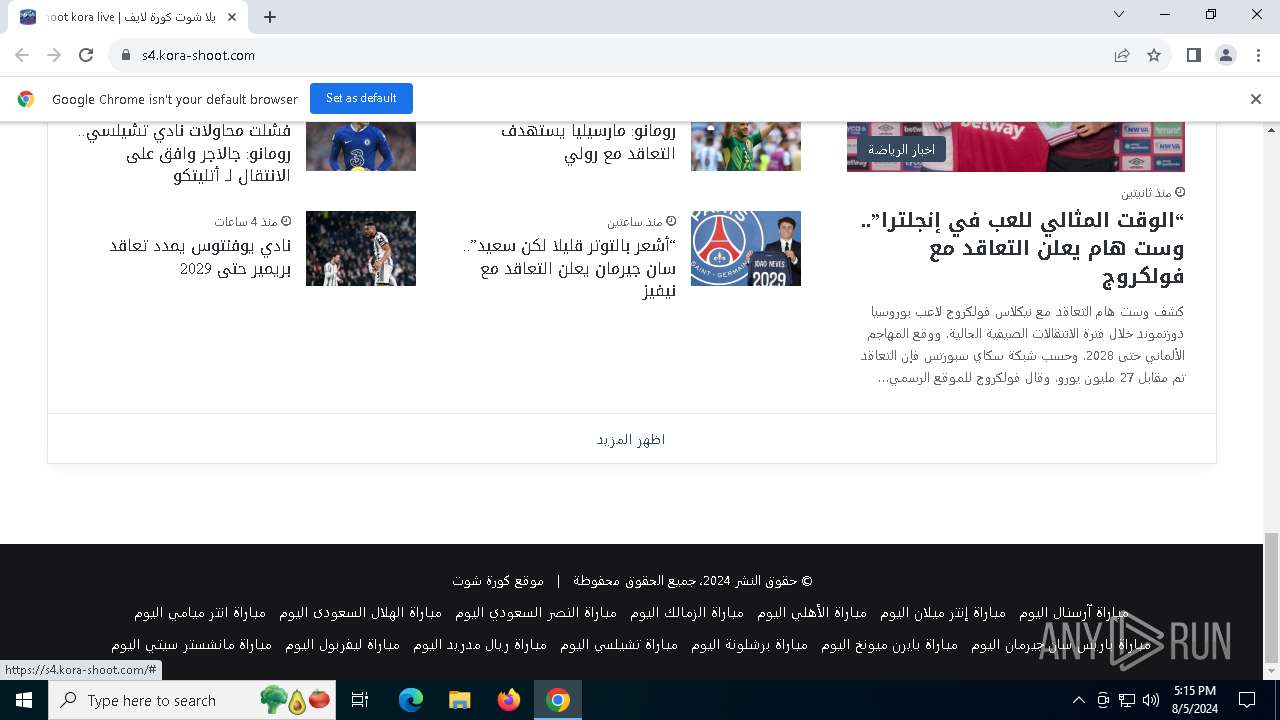Open مباراة ليفربول اليوم footer link
Screen dimensions: 1280x720
342,645
